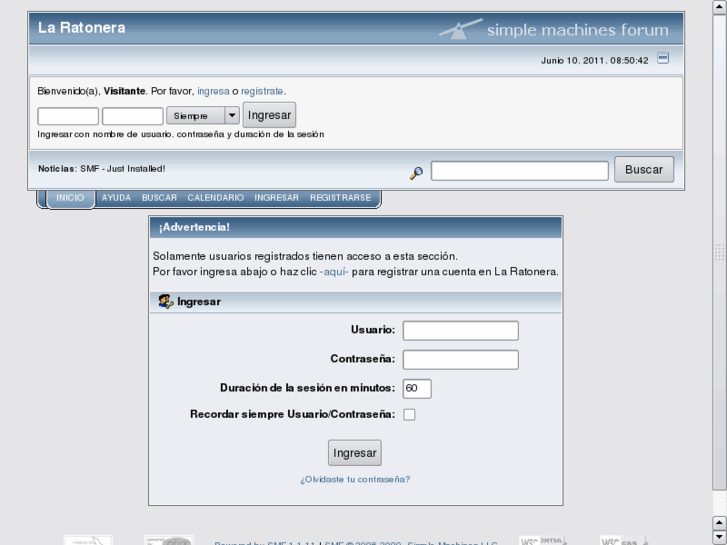Click the vertical scrollbar thumb

[719, 252]
